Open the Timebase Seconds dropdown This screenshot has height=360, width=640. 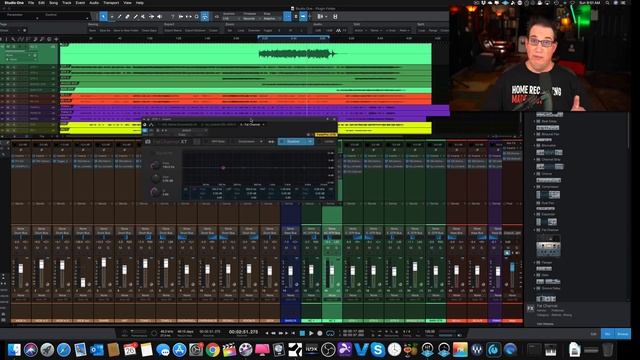point(251,18)
